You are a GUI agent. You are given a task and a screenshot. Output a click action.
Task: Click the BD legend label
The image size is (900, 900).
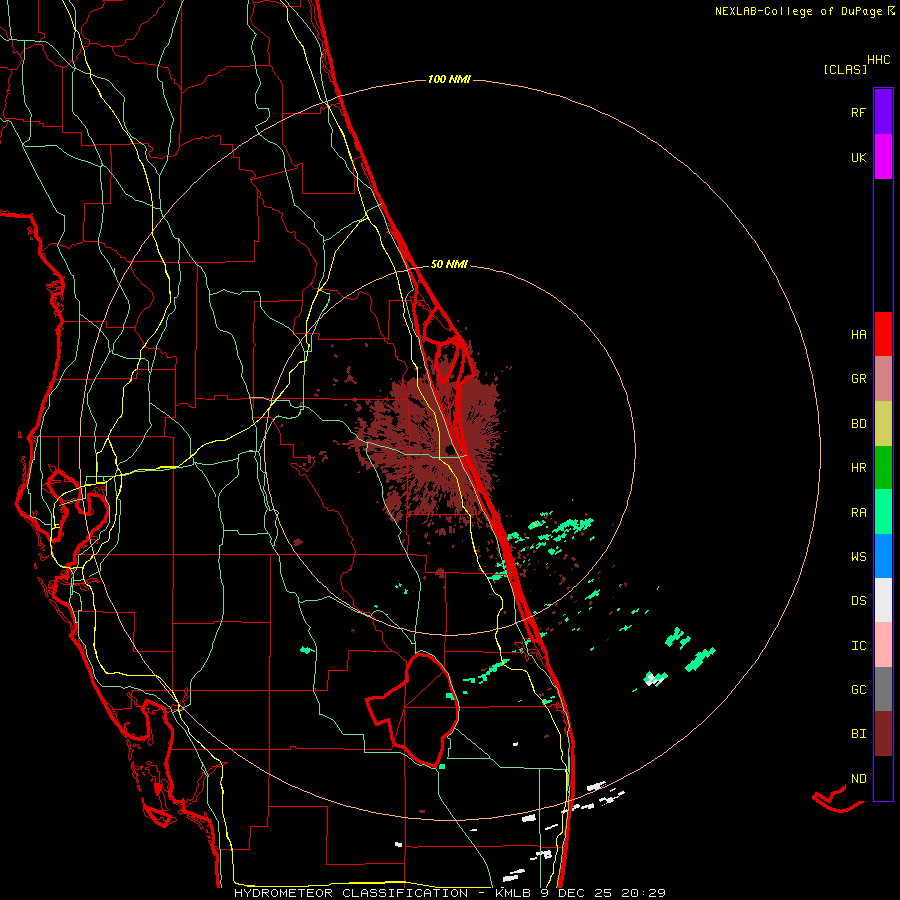click(x=858, y=424)
